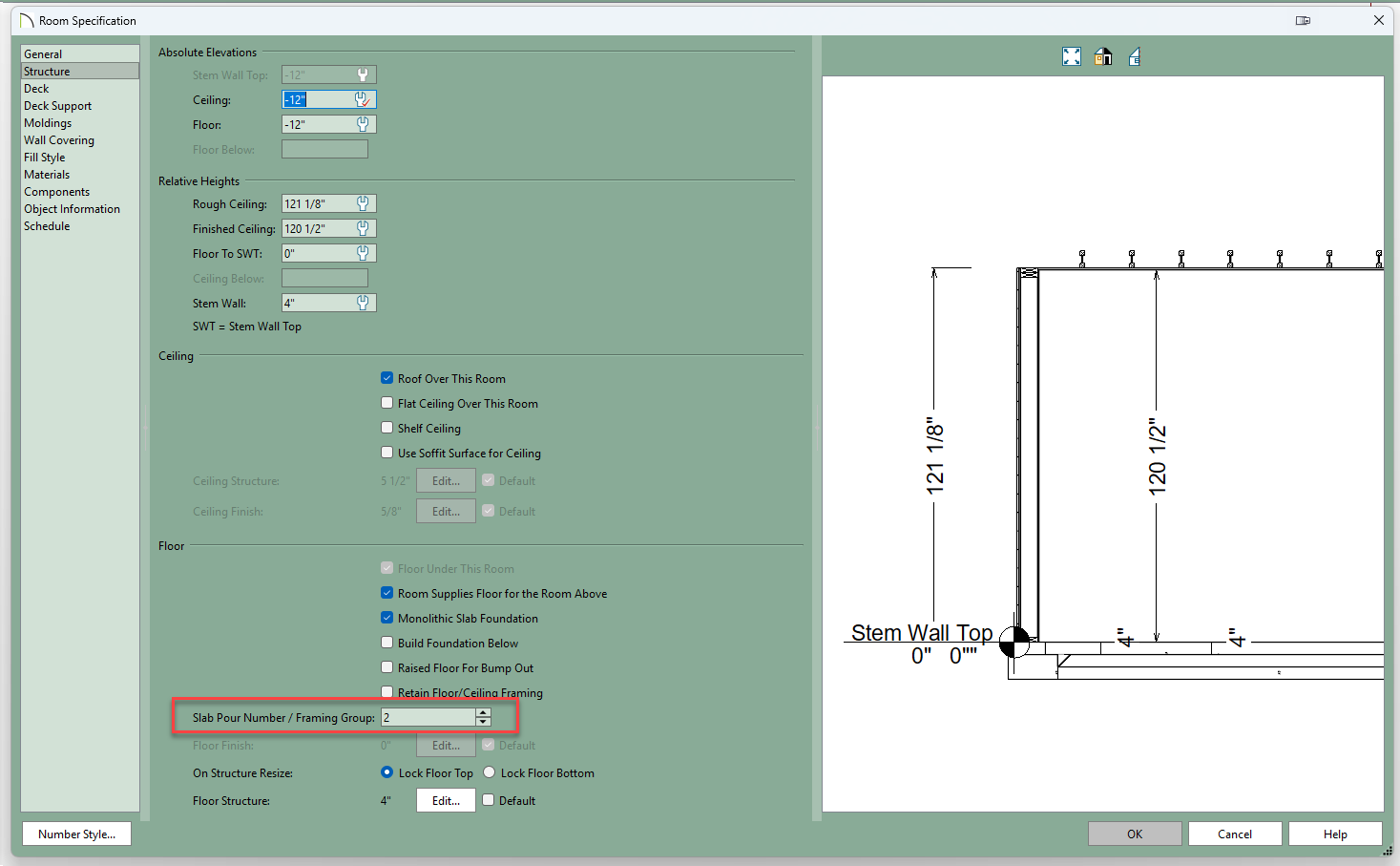This screenshot has width=1400, height=866.
Task: Click the rightmost preview toolbar icon
Action: [1135, 57]
